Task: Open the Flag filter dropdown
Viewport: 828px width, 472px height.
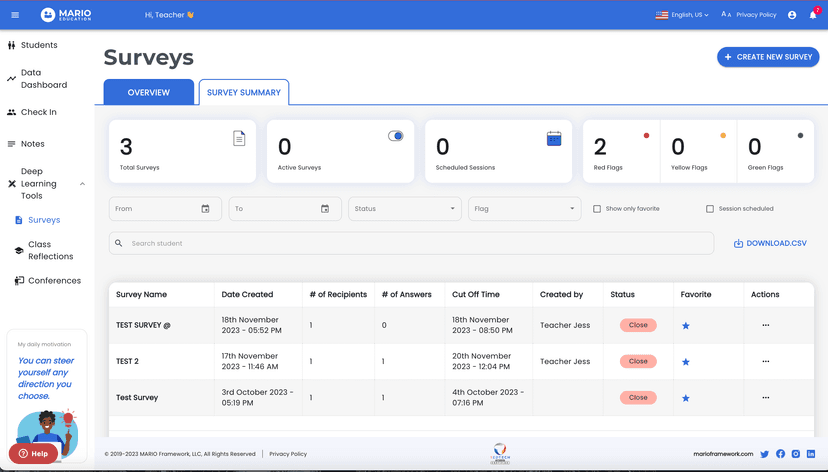Action: (524, 209)
